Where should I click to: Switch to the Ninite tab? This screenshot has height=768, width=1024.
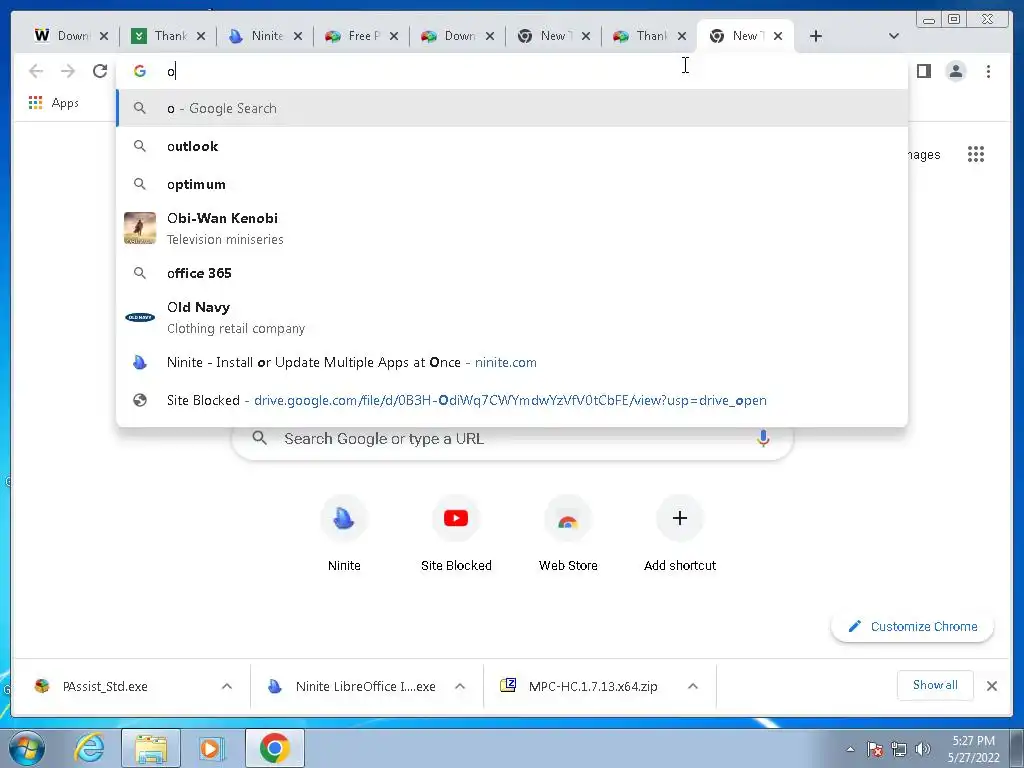[257, 36]
